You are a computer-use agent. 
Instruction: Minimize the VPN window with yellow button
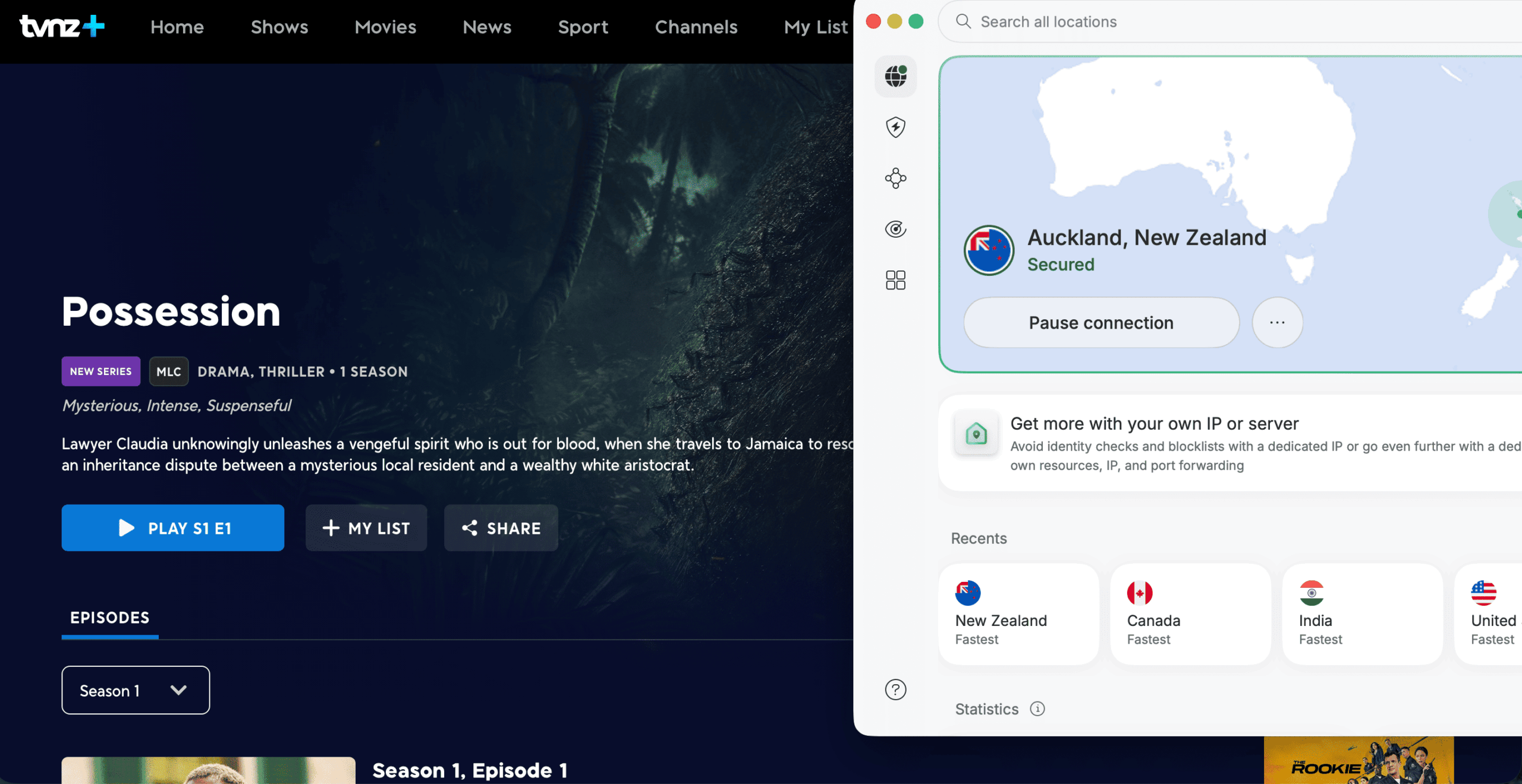pyautogui.click(x=895, y=21)
